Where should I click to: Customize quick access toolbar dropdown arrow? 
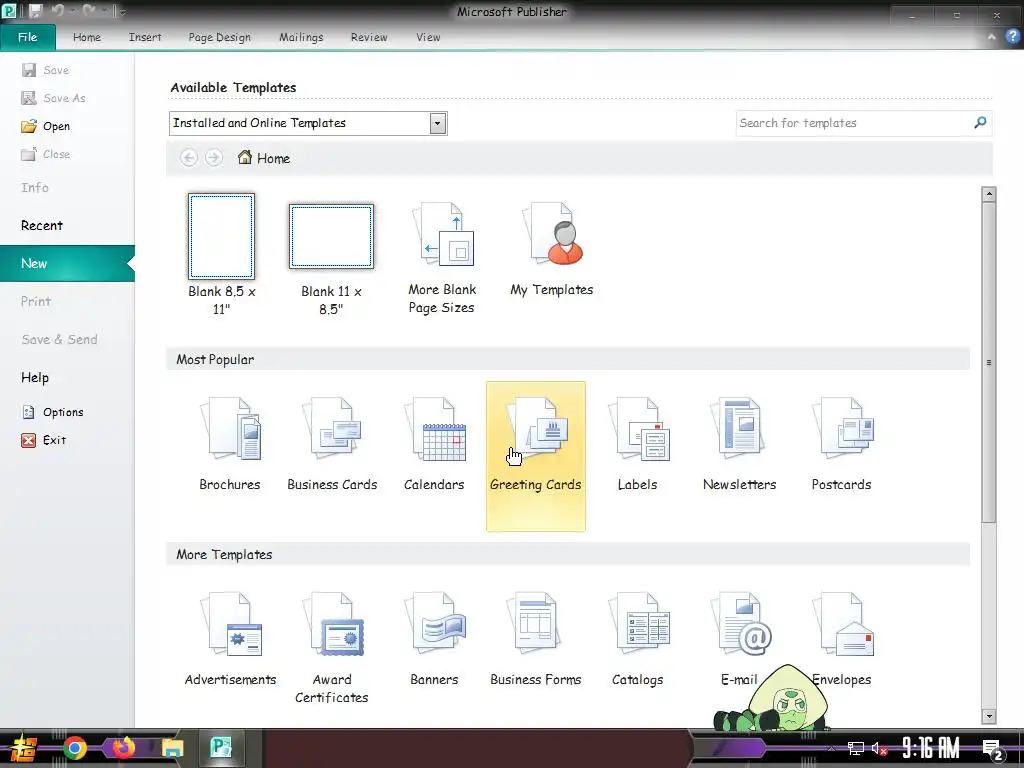pos(121,11)
